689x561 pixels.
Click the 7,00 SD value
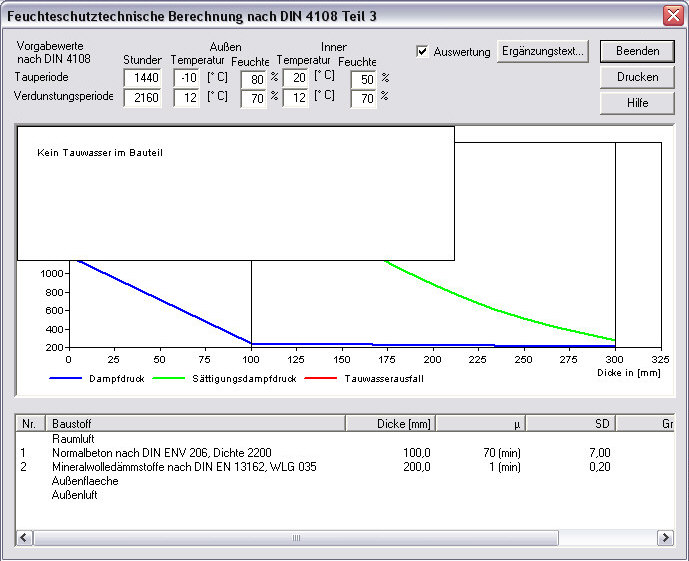[x=600, y=453]
